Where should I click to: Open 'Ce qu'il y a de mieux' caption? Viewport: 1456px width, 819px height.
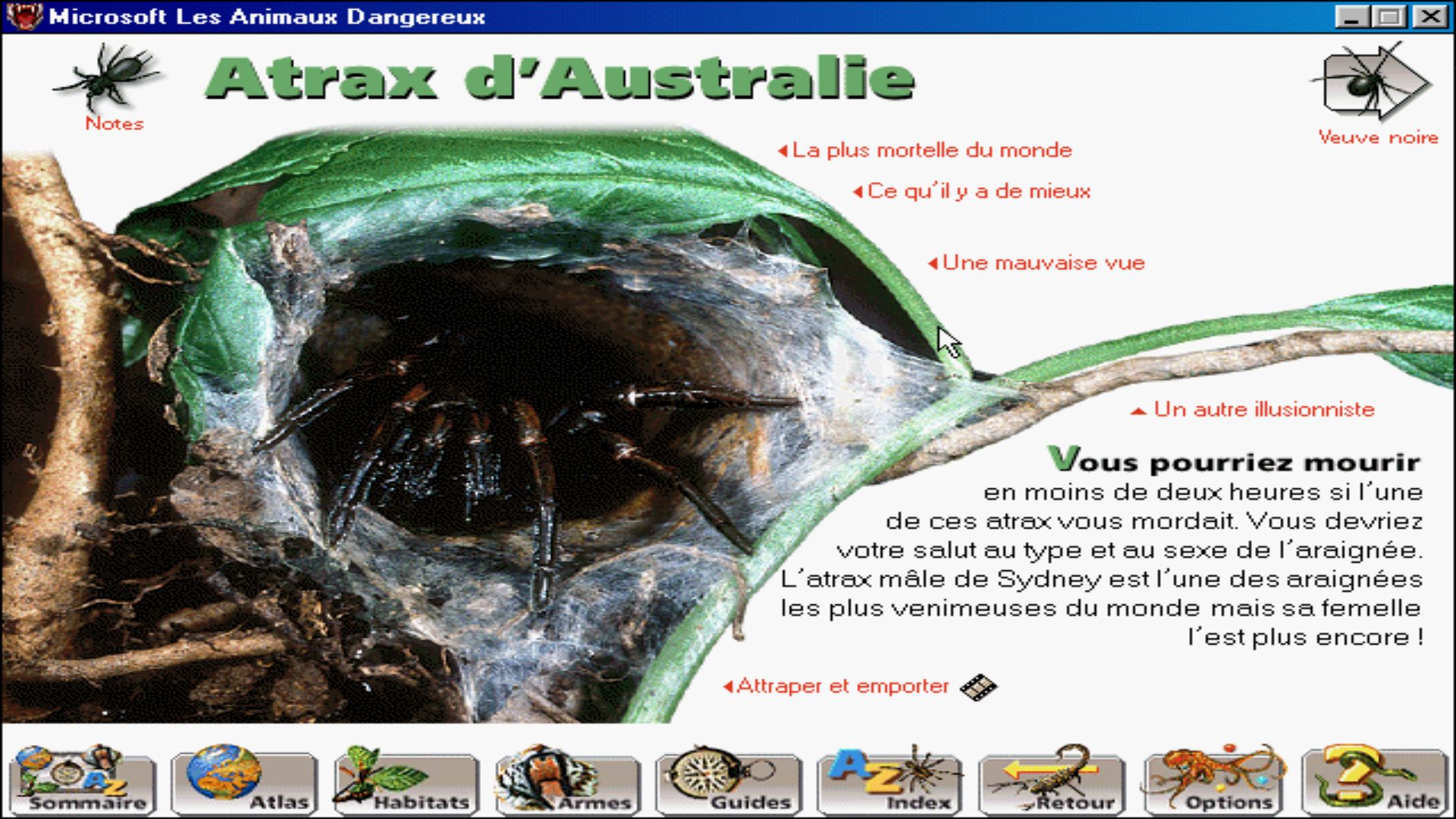coord(971,191)
